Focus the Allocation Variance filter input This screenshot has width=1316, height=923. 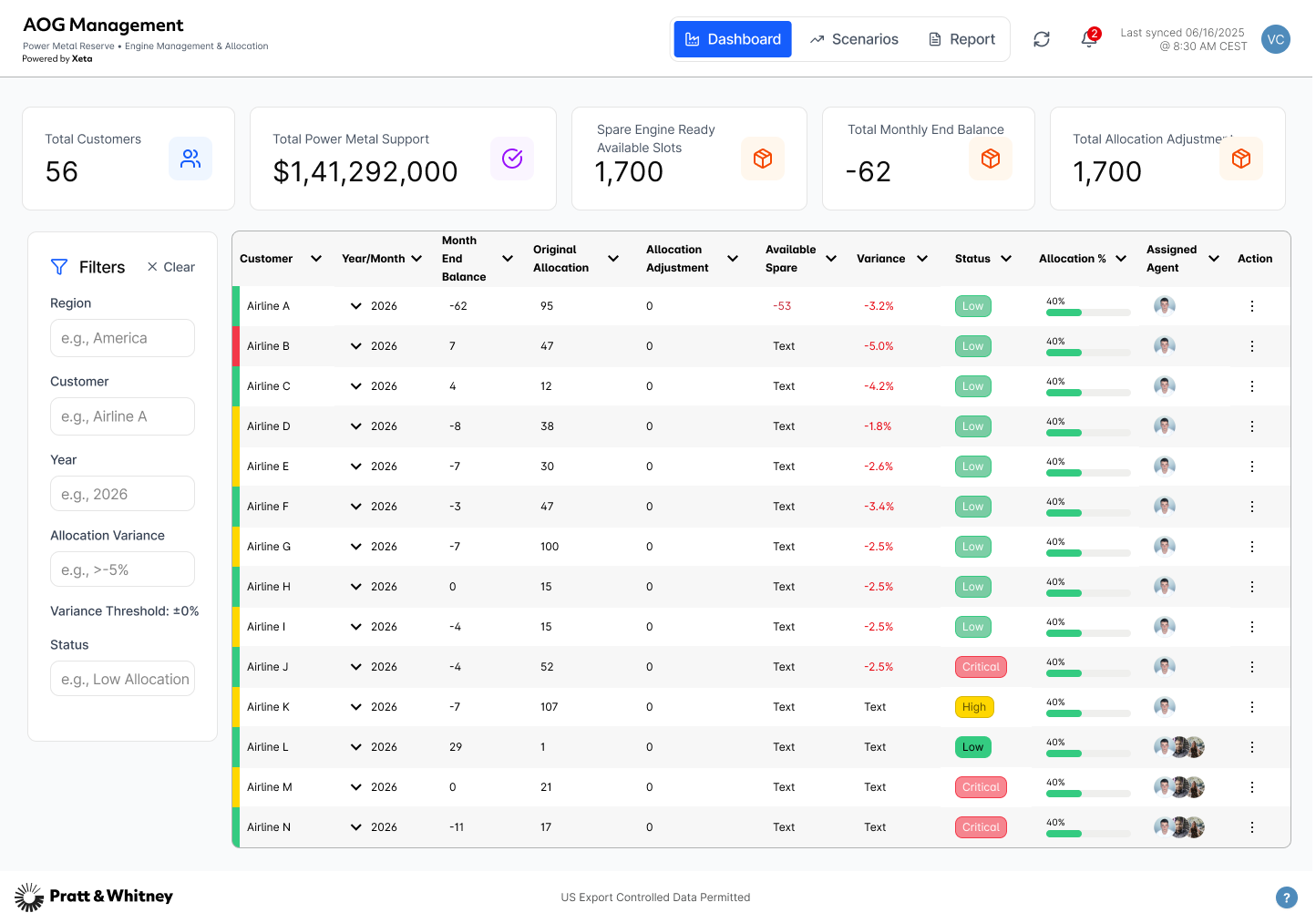pyautogui.click(x=122, y=569)
